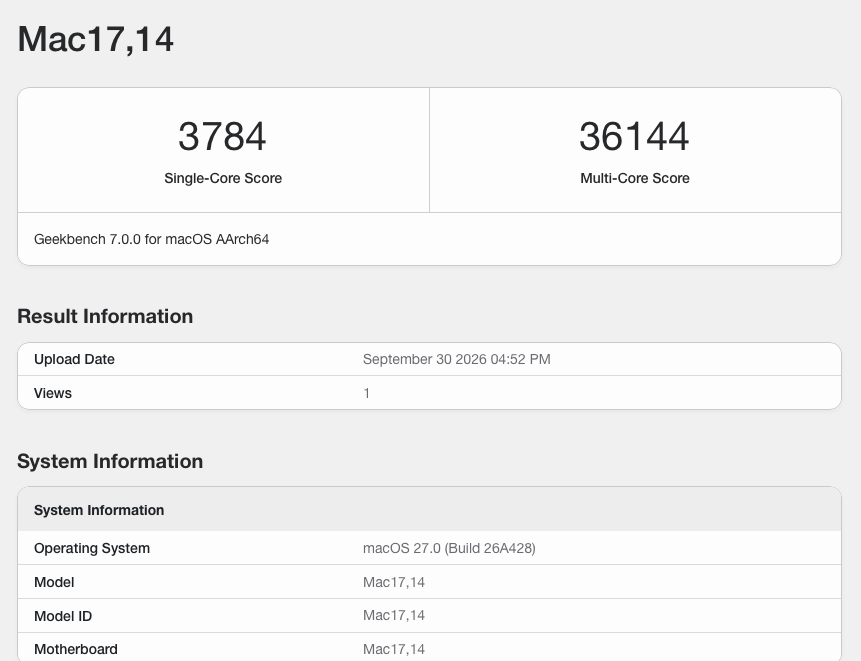
Task: Select the macOS 27.0 (Build 26A428) value
Action: tap(449, 548)
